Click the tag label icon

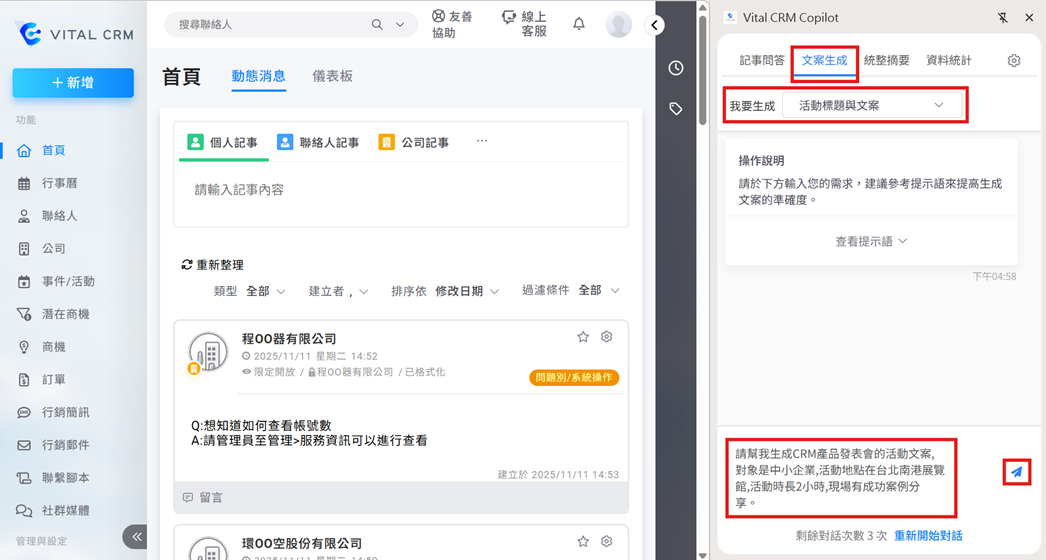pos(676,109)
